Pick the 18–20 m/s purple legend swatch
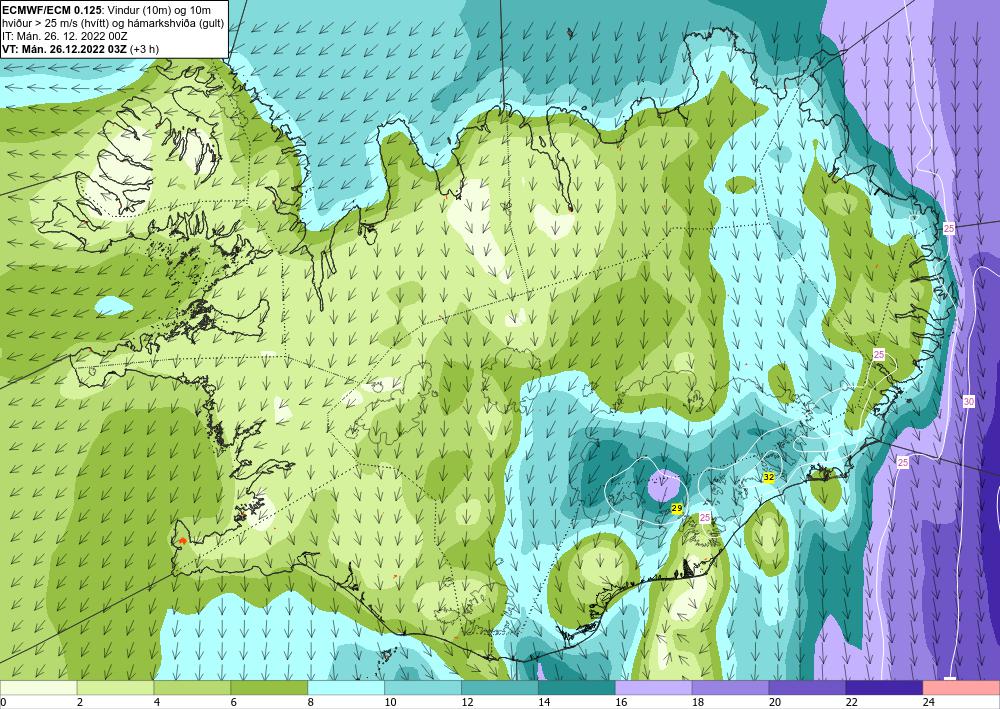Screen dimensions: 1000x709 coord(730,688)
